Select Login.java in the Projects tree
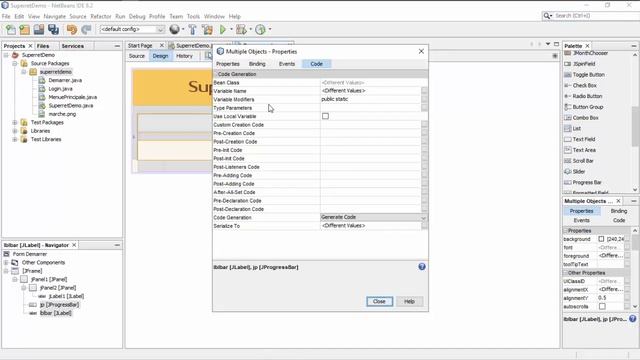This screenshot has width=640, height=360. (60, 89)
